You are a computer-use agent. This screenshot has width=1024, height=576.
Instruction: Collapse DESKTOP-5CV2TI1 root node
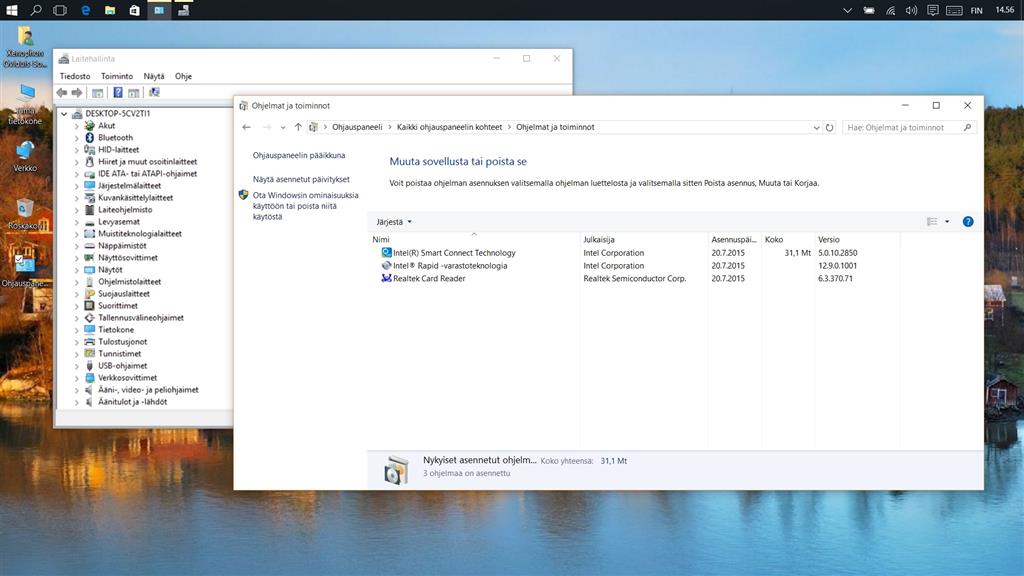click(64, 114)
